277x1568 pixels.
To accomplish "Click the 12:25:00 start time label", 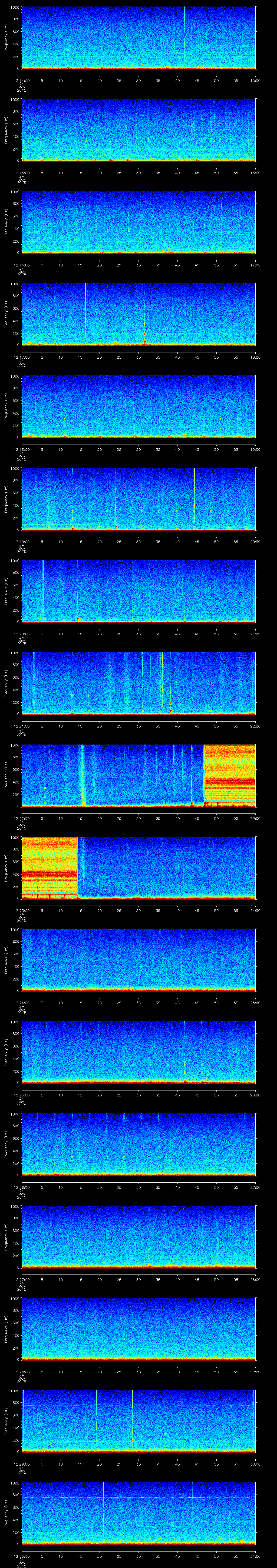I will pyautogui.click(x=21, y=1095).
